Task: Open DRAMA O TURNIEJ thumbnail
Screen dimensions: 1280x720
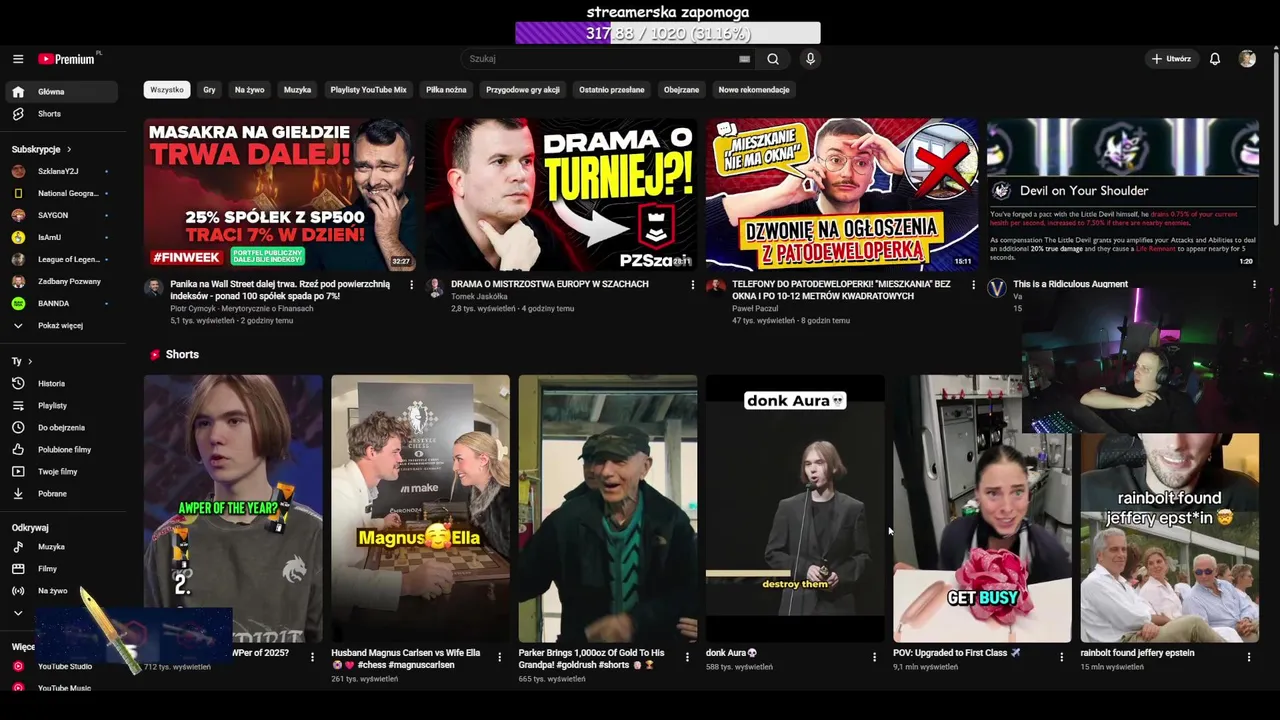Action: [x=561, y=195]
